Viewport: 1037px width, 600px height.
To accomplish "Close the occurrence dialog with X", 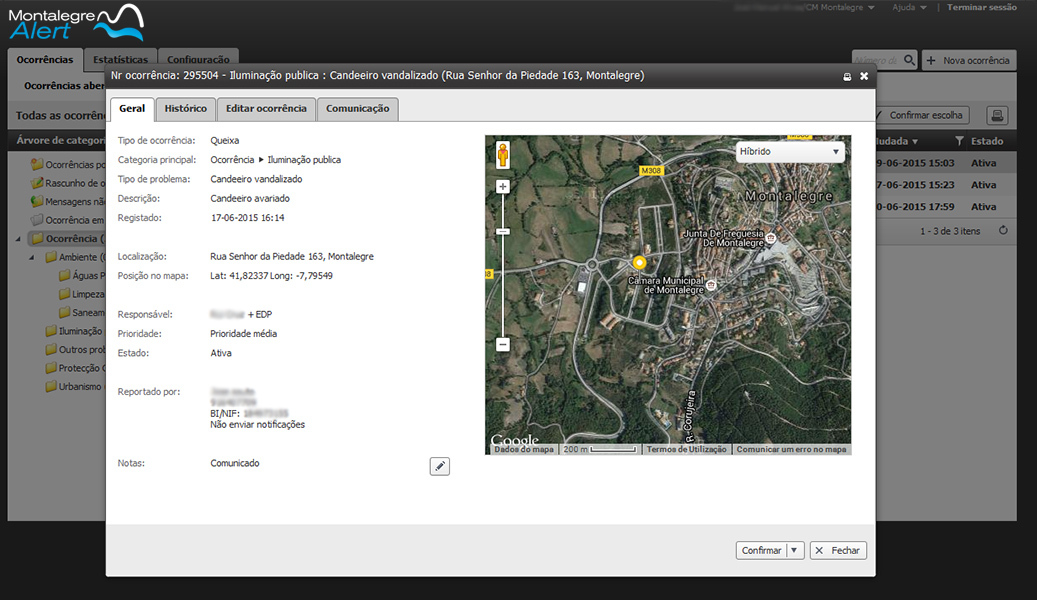I will pos(864,76).
